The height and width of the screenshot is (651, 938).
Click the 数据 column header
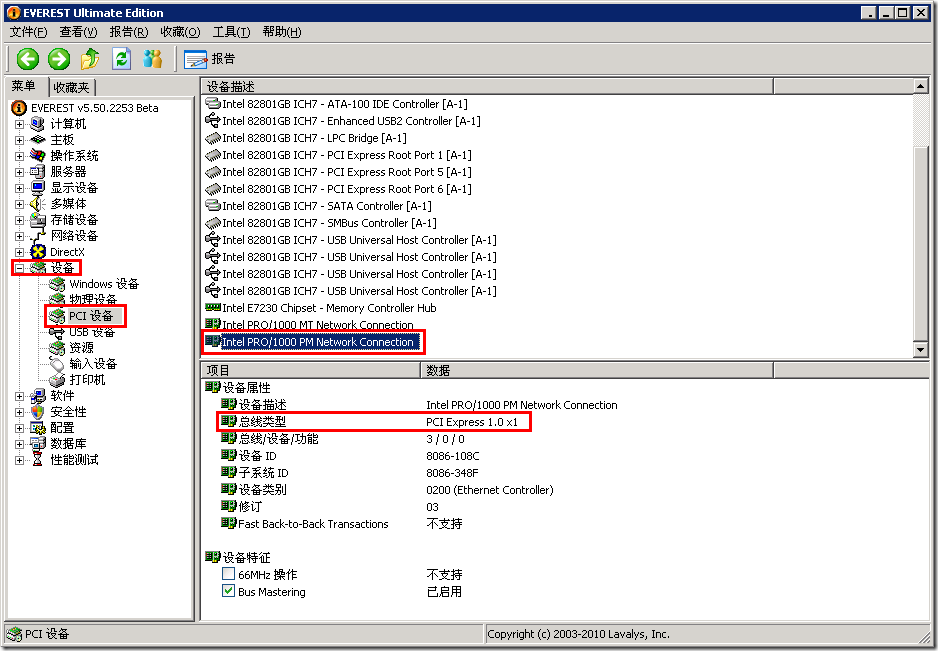coord(597,370)
